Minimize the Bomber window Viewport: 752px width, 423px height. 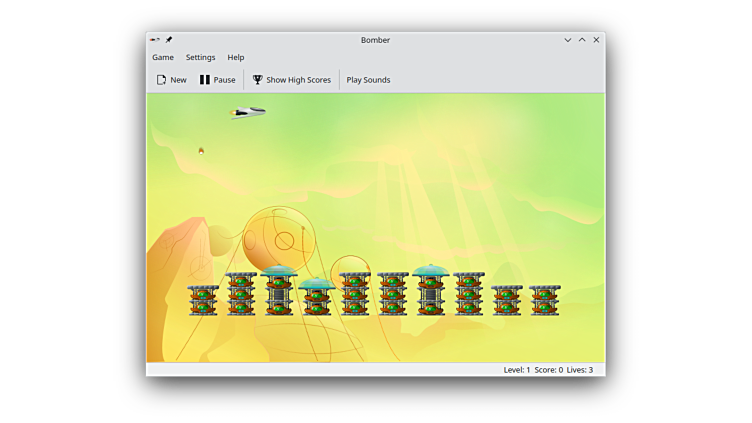(x=568, y=40)
